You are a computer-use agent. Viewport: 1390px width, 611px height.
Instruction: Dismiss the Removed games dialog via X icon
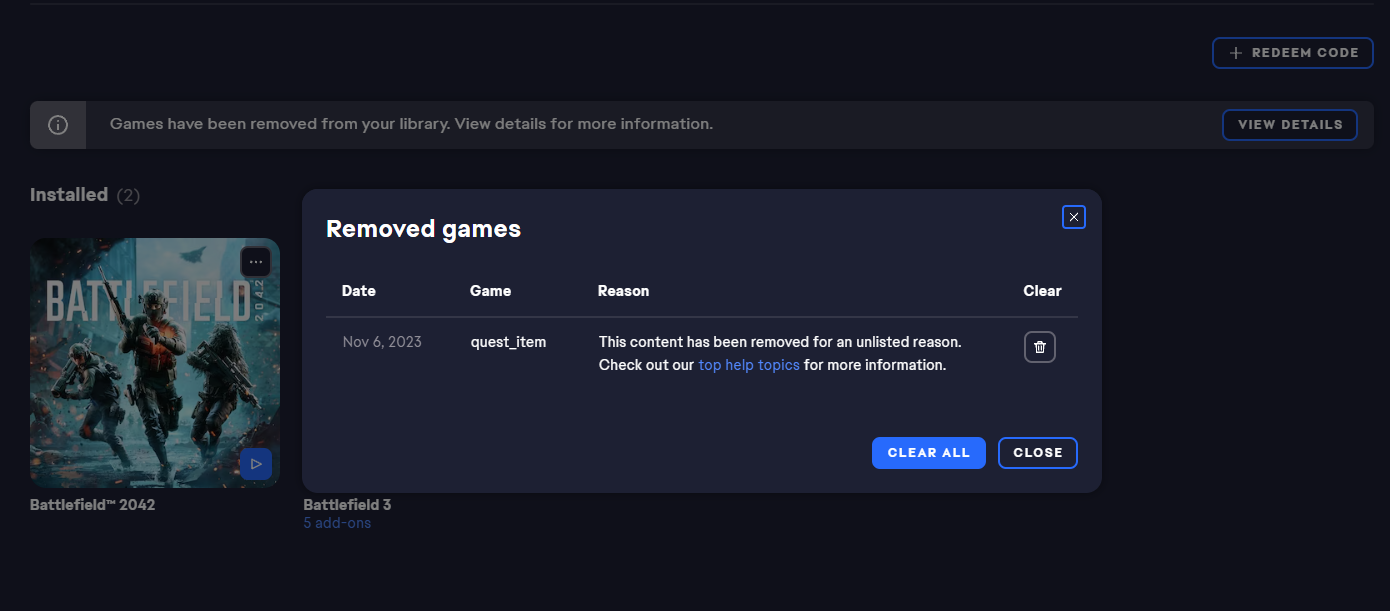pos(1073,217)
